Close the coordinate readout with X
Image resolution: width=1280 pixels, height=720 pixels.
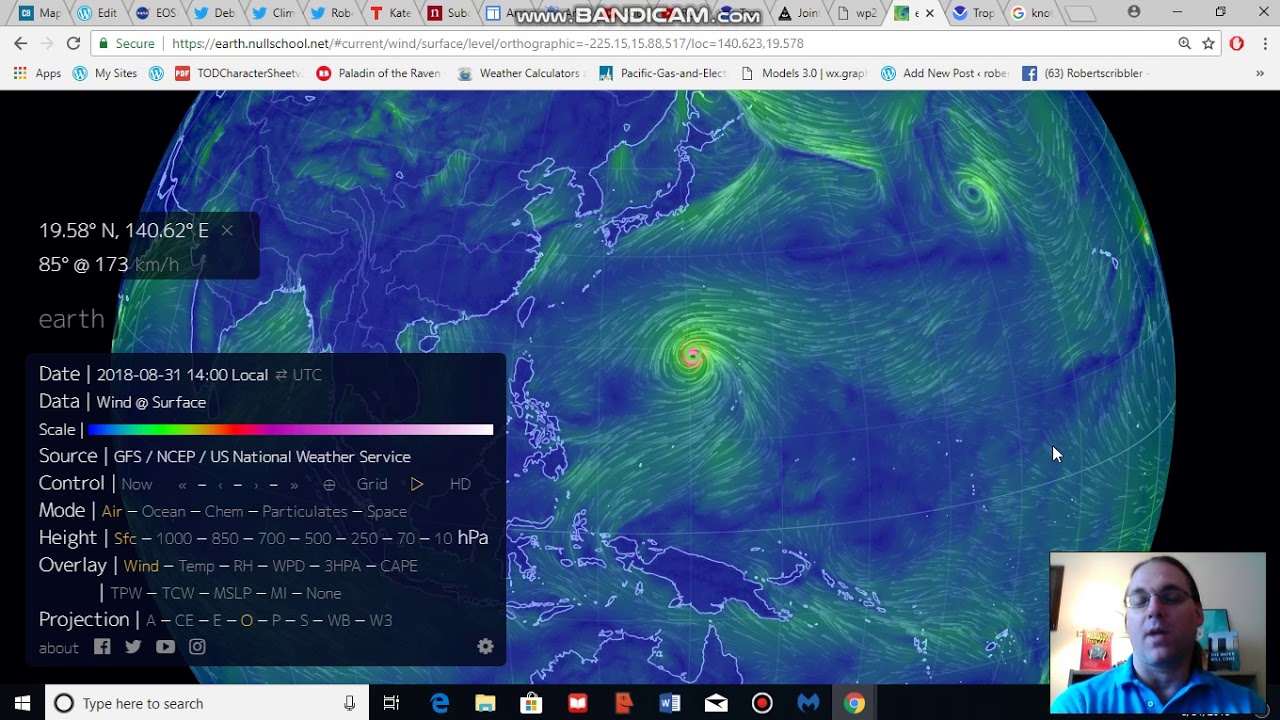[227, 230]
